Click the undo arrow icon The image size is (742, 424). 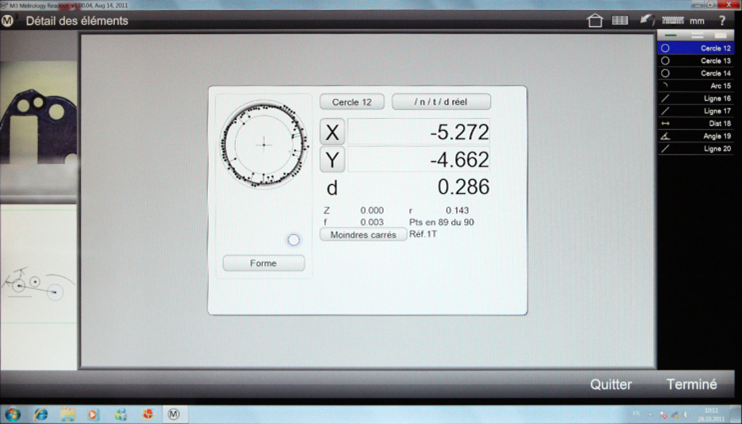click(647, 20)
